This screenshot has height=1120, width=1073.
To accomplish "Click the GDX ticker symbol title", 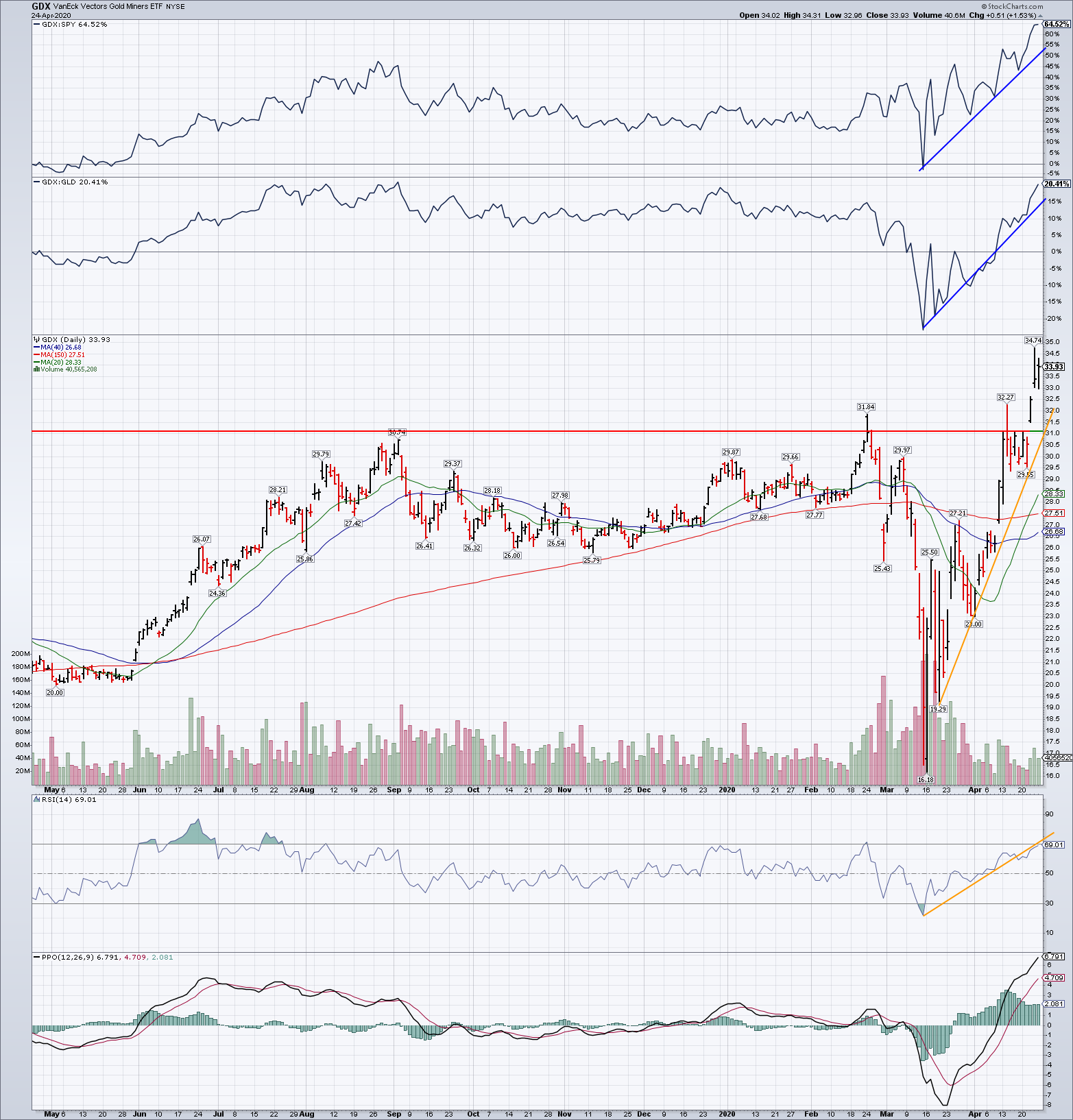I will coord(41,6).
